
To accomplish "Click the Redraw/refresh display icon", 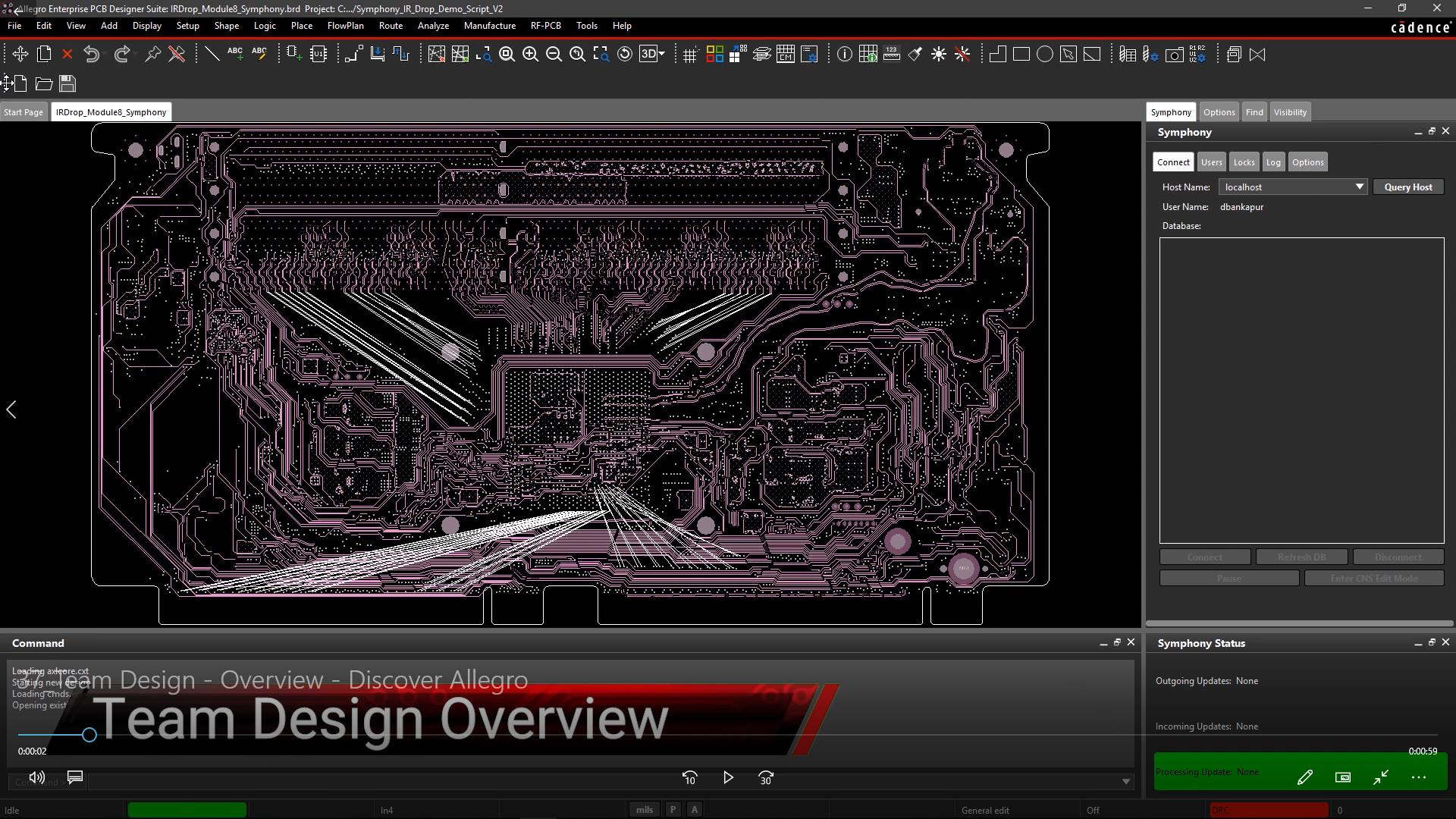I will (x=625, y=54).
